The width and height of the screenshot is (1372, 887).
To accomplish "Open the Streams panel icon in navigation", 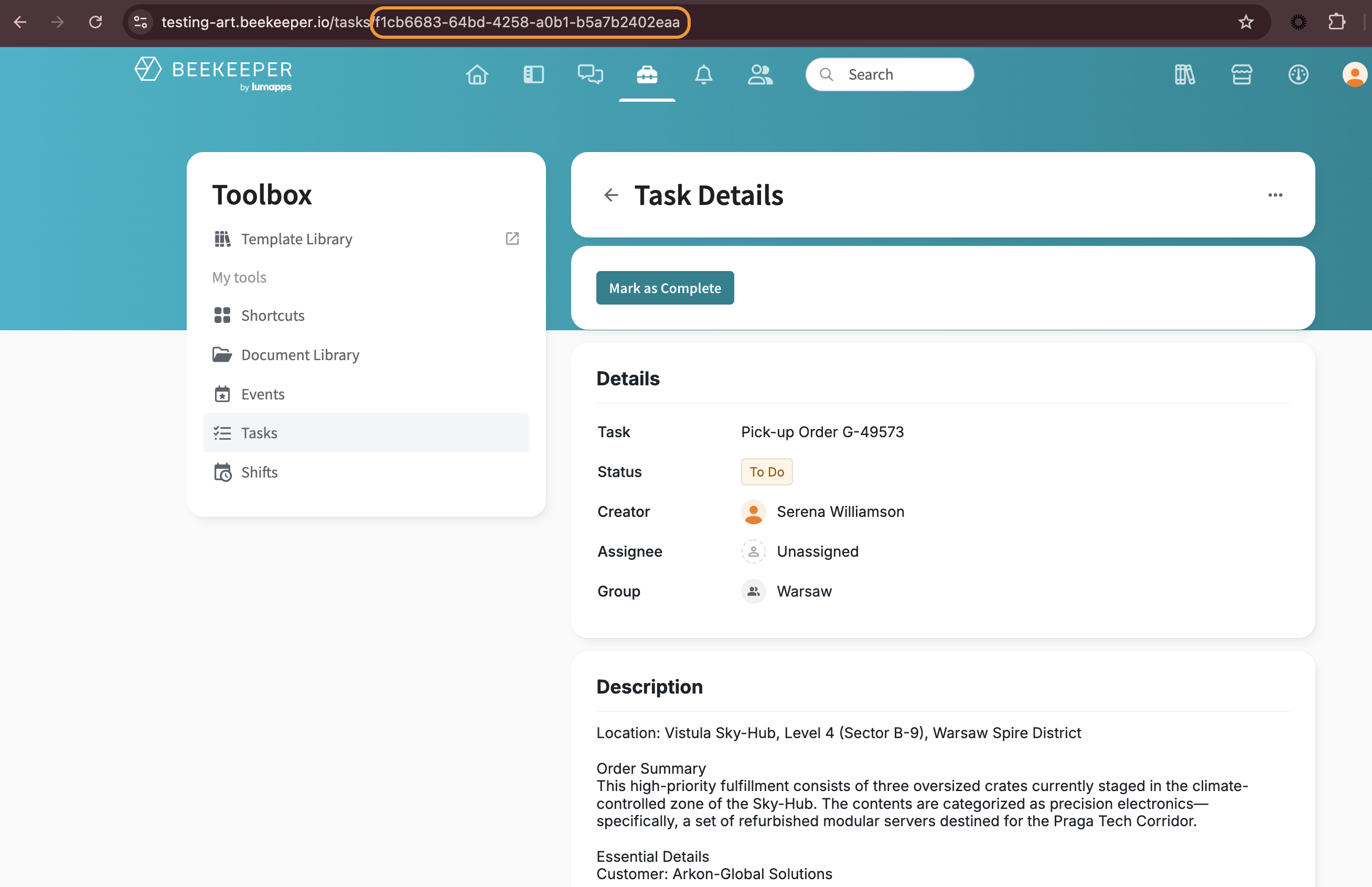I will (x=533, y=74).
